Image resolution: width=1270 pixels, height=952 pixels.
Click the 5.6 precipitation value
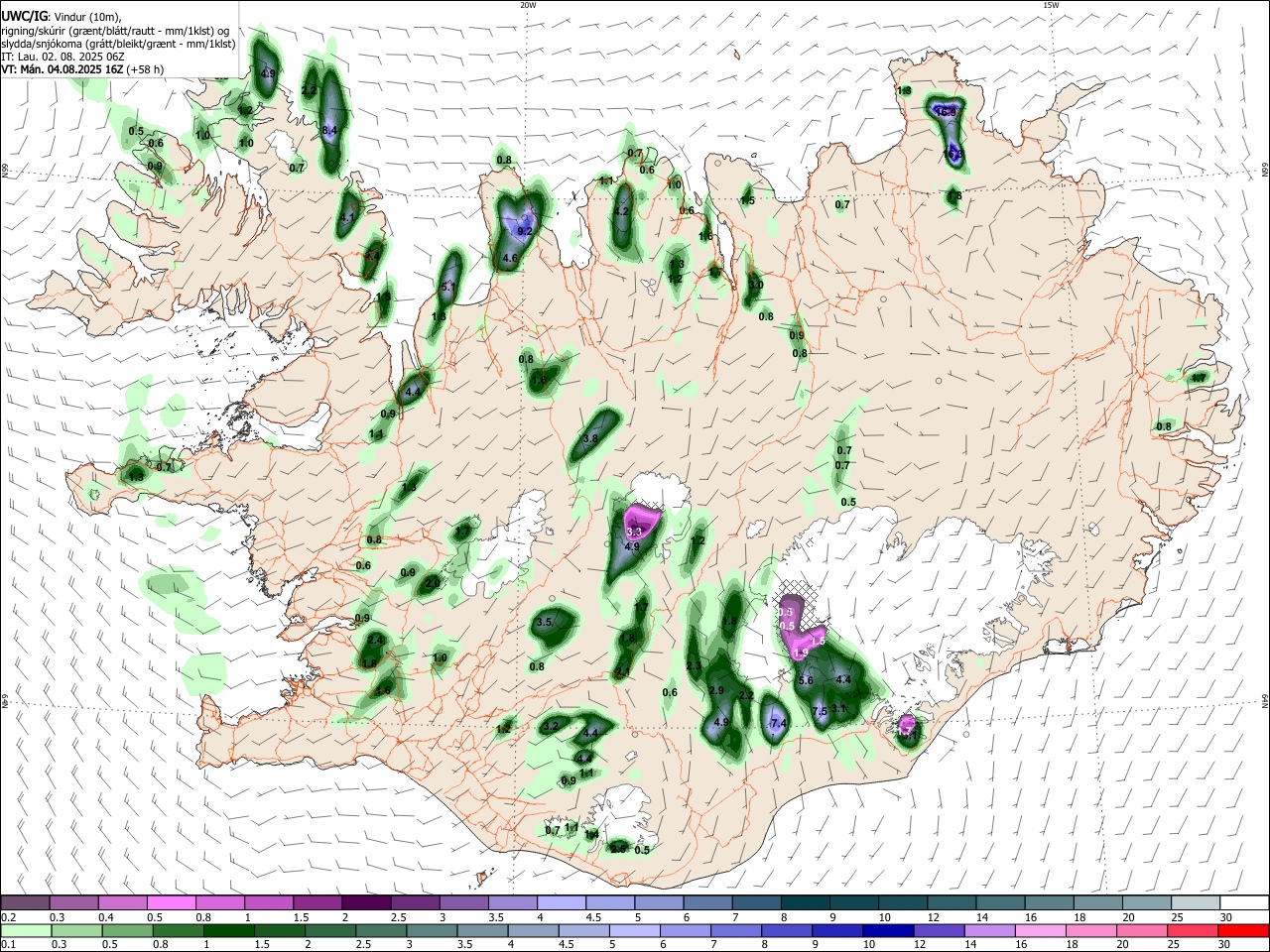[x=806, y=680]
